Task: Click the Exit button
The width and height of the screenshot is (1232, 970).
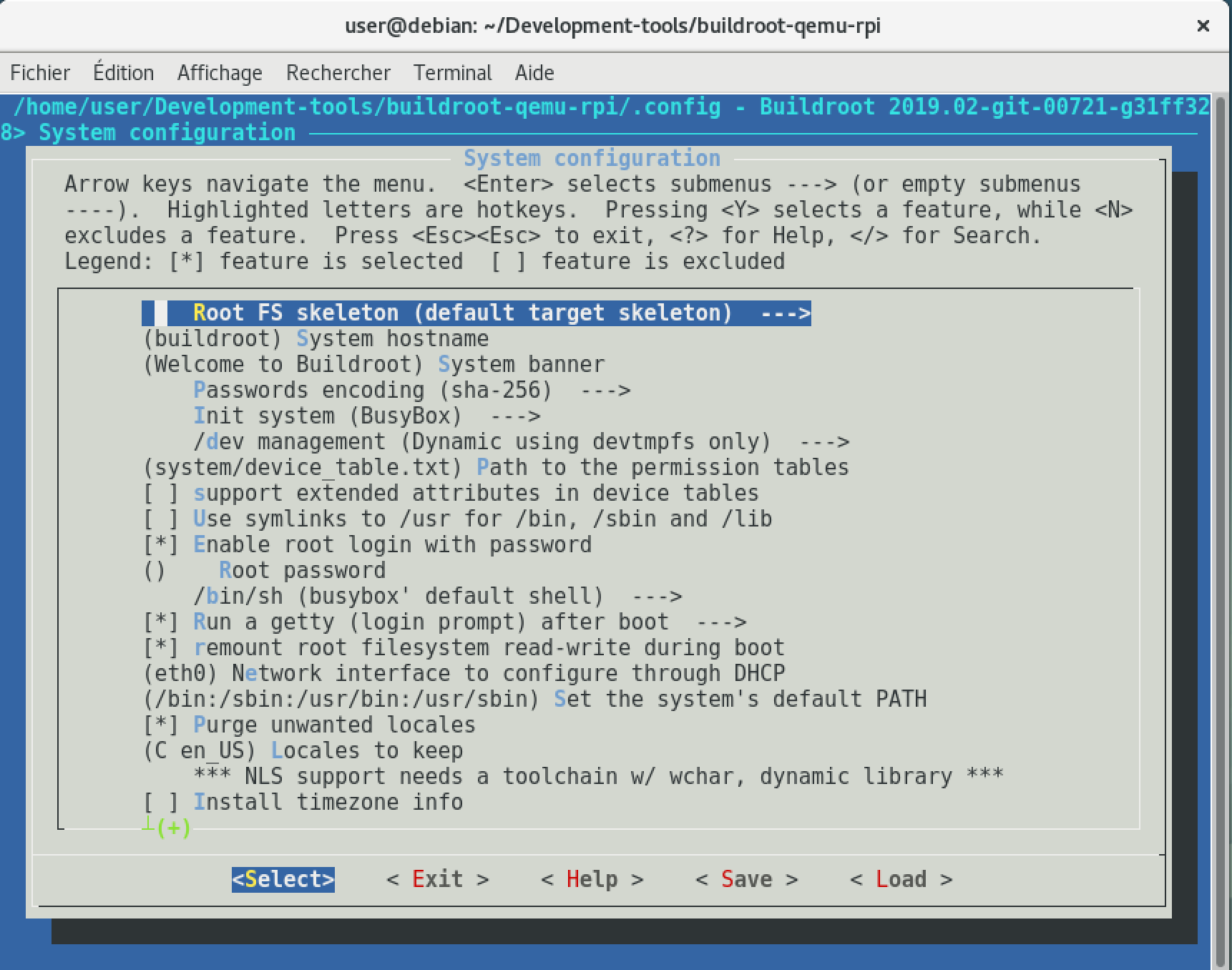Action: tap(438, 879)
